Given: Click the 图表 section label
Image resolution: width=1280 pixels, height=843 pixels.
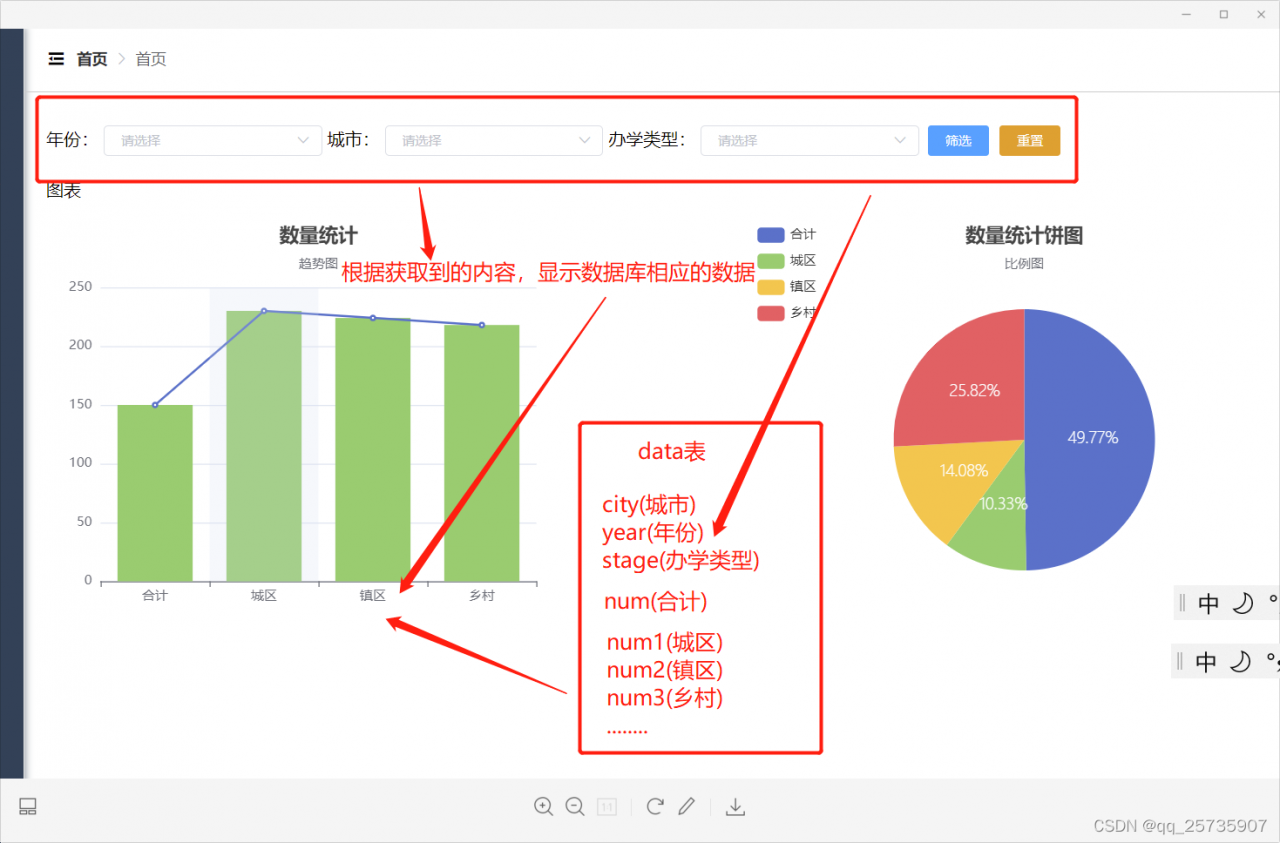Looking at the screenshot, I should click(x=64, y=191).
